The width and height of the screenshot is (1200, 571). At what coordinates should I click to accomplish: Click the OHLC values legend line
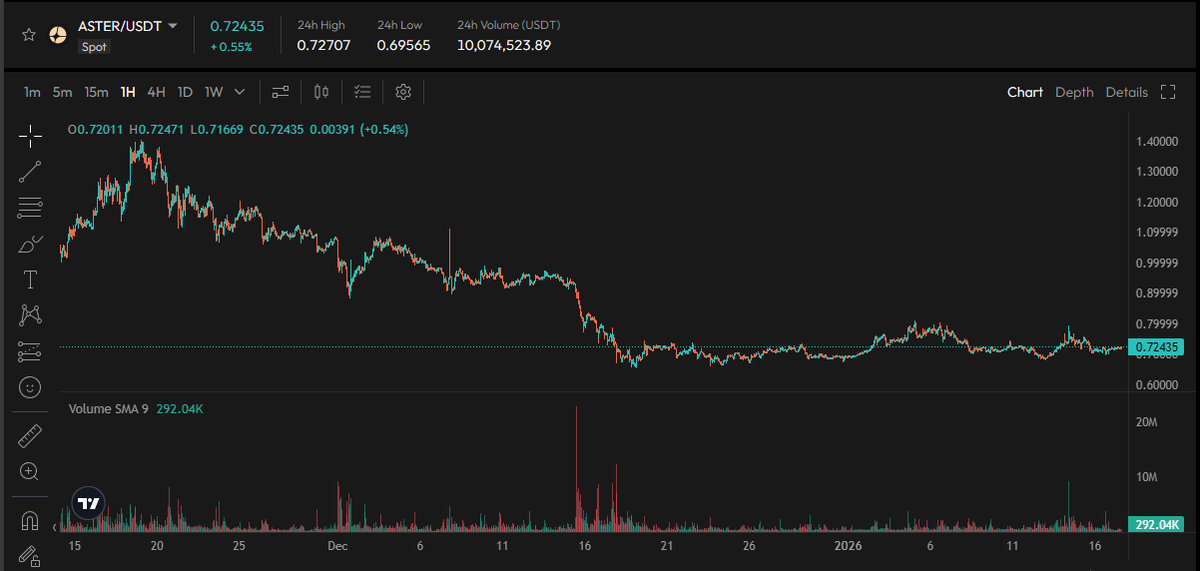[238, 130]
